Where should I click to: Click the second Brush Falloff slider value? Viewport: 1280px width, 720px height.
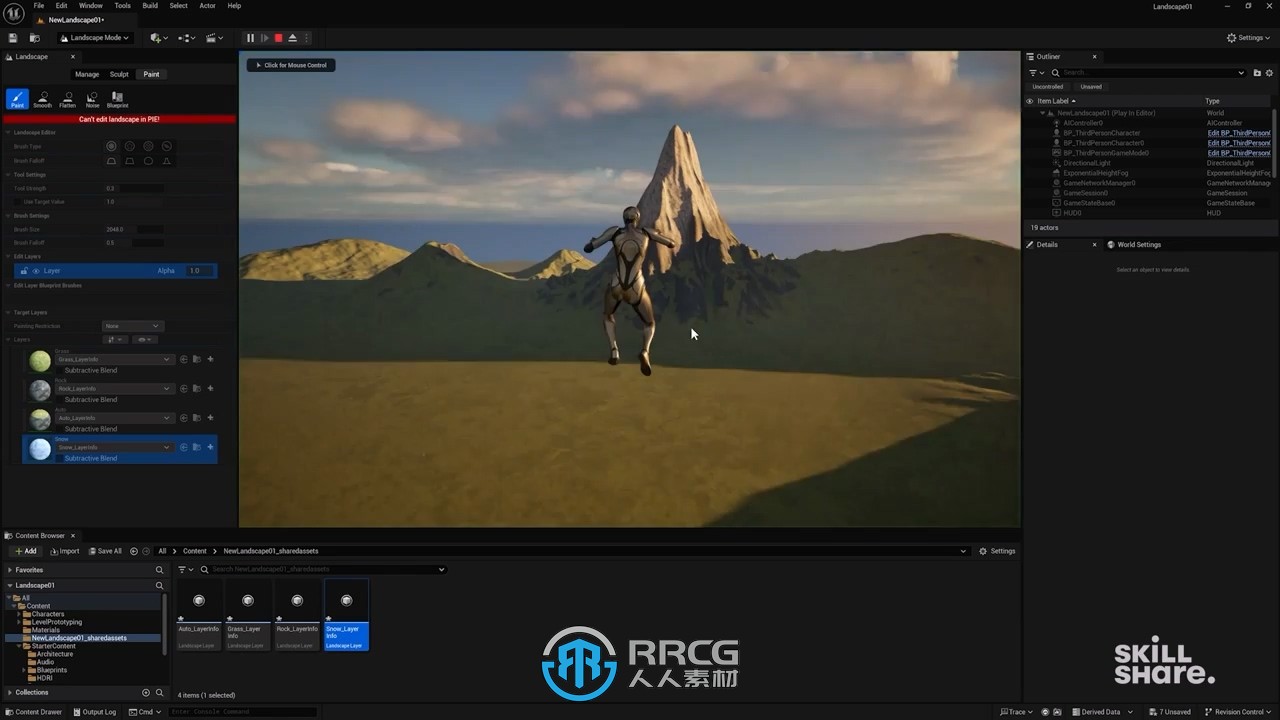135,243
